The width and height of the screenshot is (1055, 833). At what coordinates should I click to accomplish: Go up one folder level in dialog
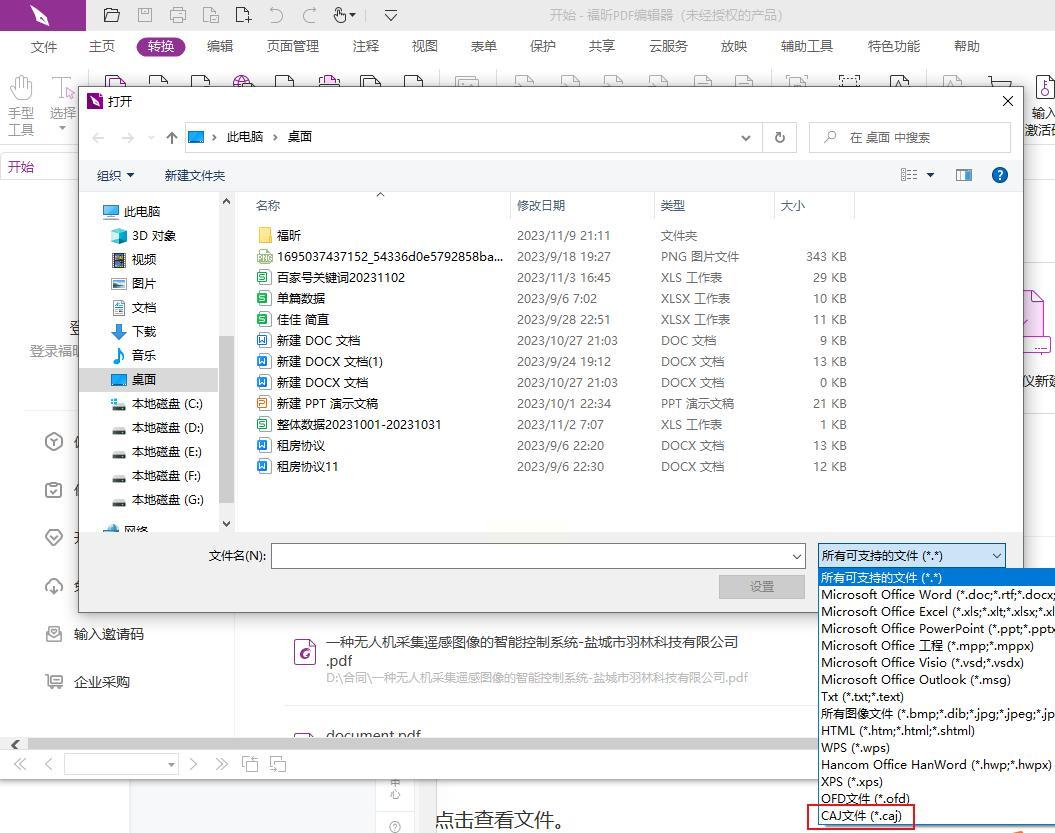click(x=172, y=137)
